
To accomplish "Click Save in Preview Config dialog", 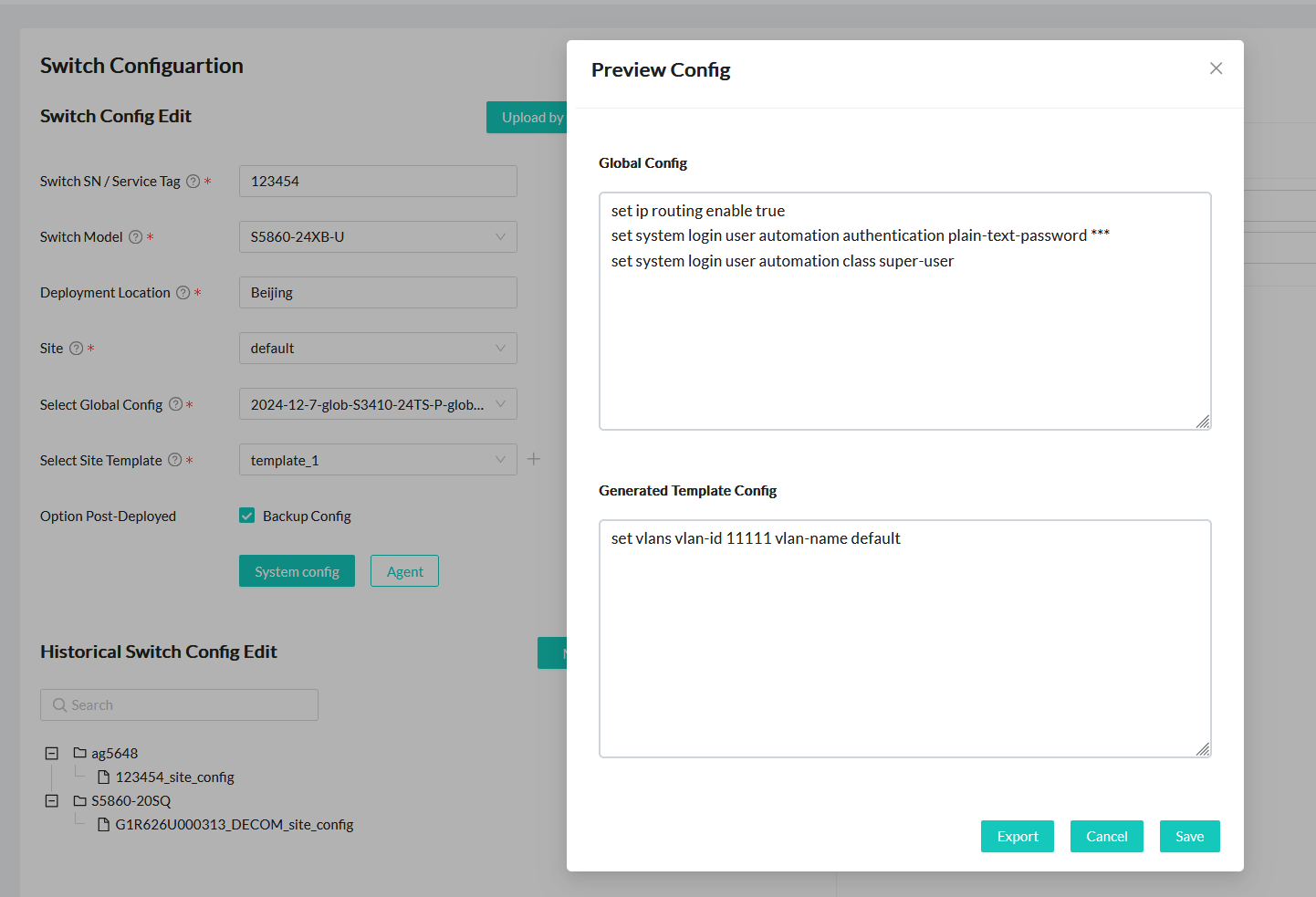I will pos(1189,836).
